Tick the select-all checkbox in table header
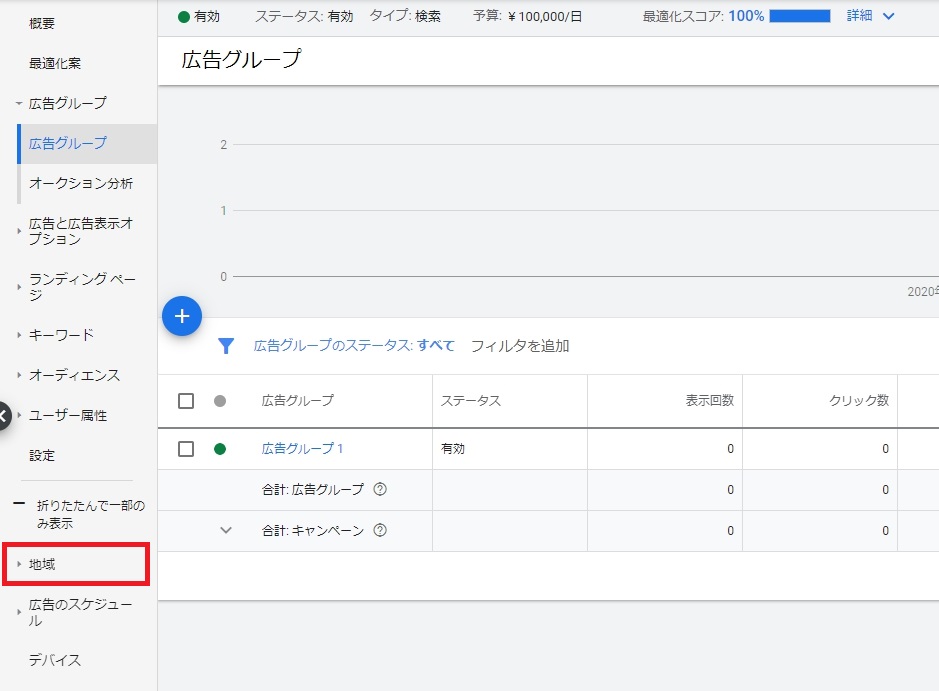The image size is (939, 691). [x=186, y=401]
